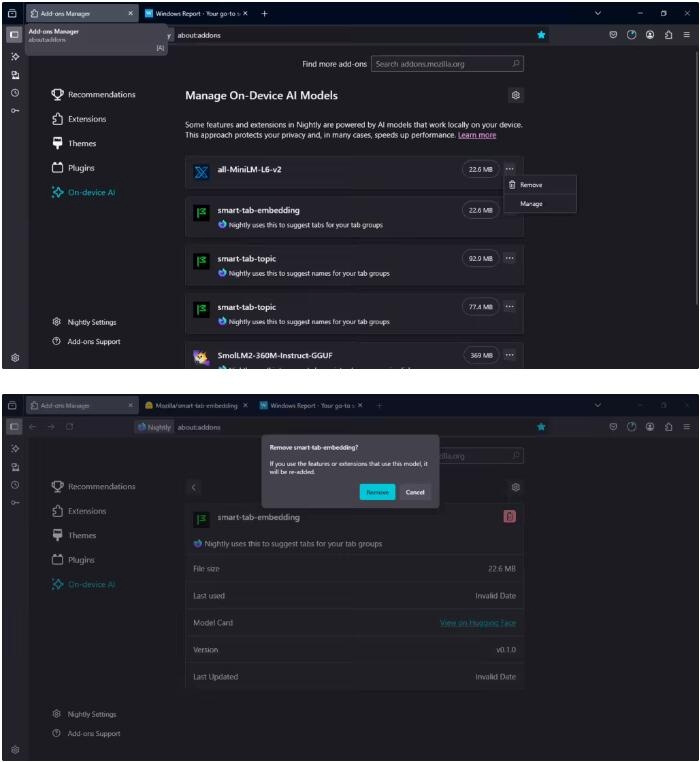The width and height of the screenshot is (700, 762).
Task: Click Cancel in the remove dialog
Action: (415, 492)
